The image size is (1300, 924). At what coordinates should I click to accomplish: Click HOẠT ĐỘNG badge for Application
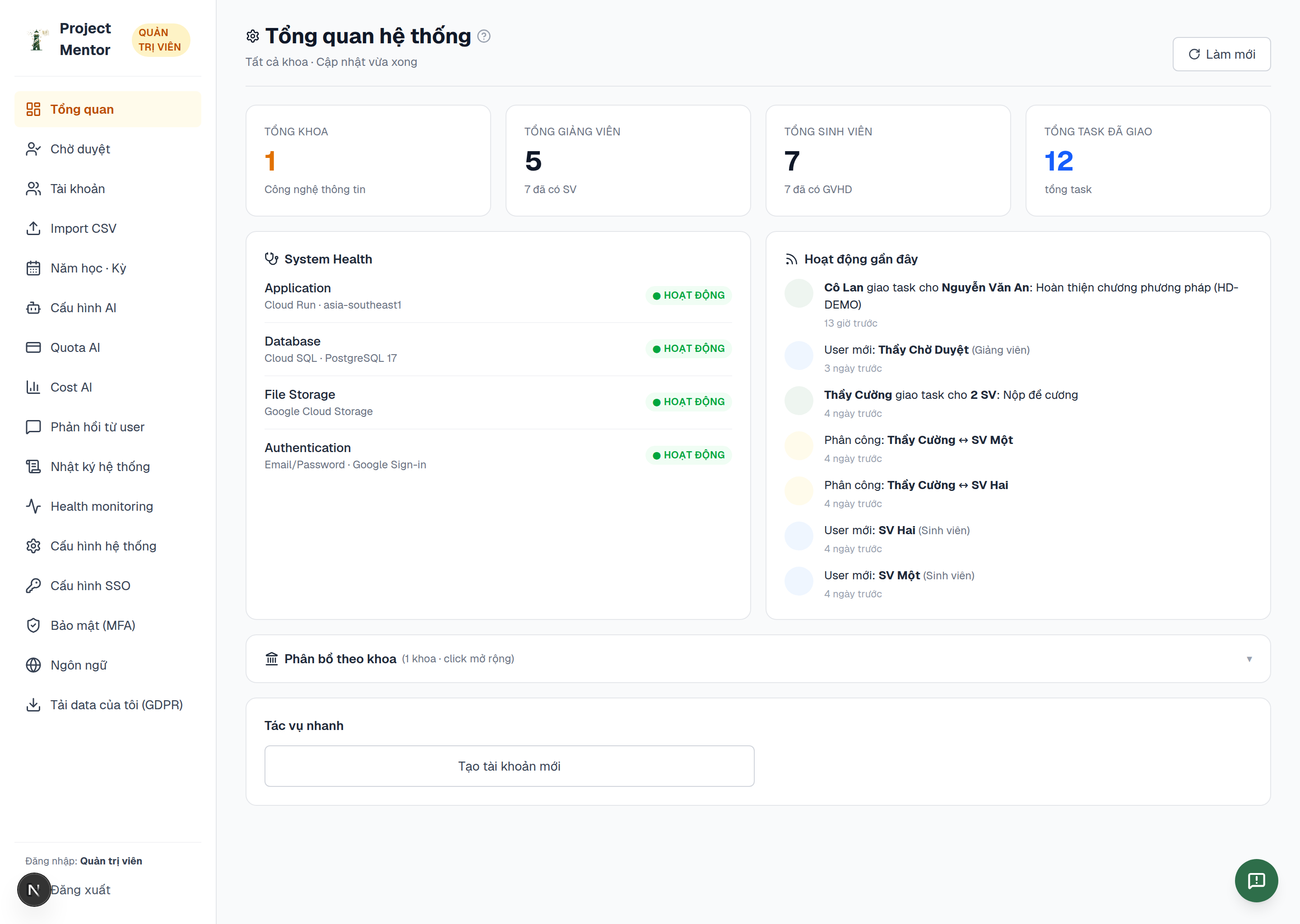pos(689,296)
